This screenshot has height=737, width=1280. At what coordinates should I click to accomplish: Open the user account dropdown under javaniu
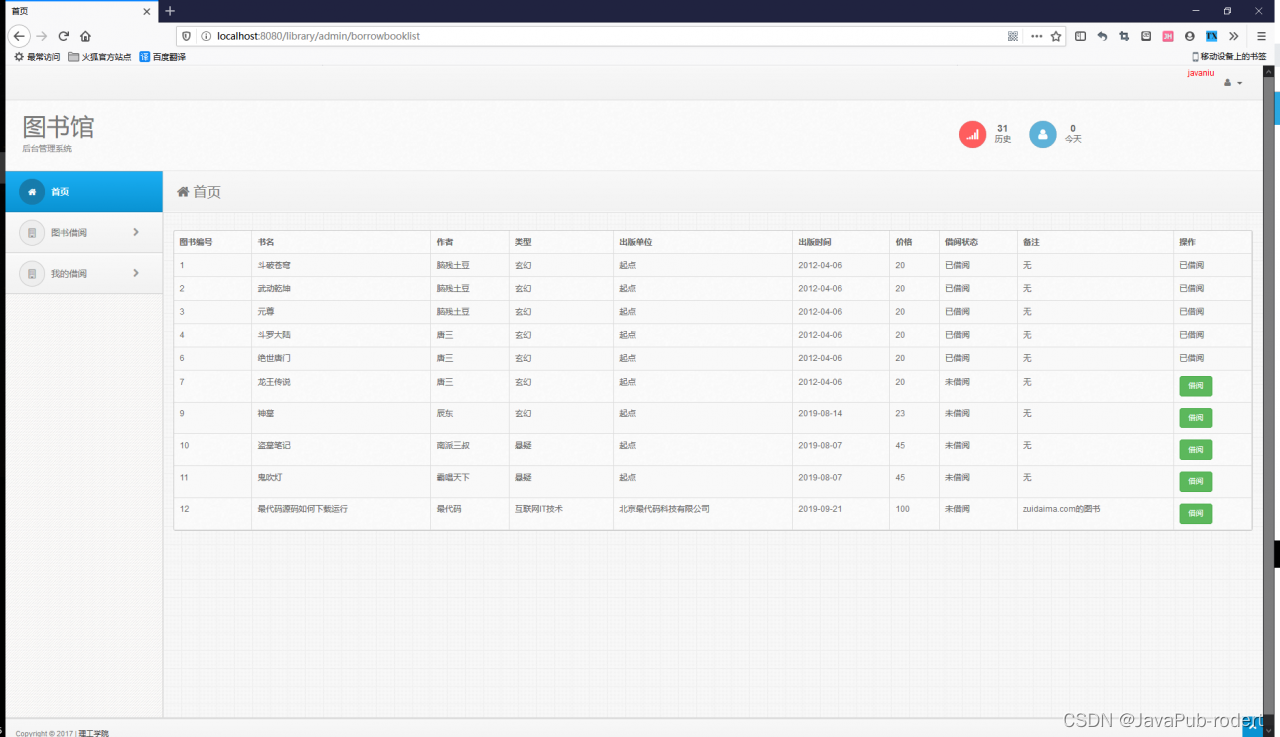click(1233, 83)
